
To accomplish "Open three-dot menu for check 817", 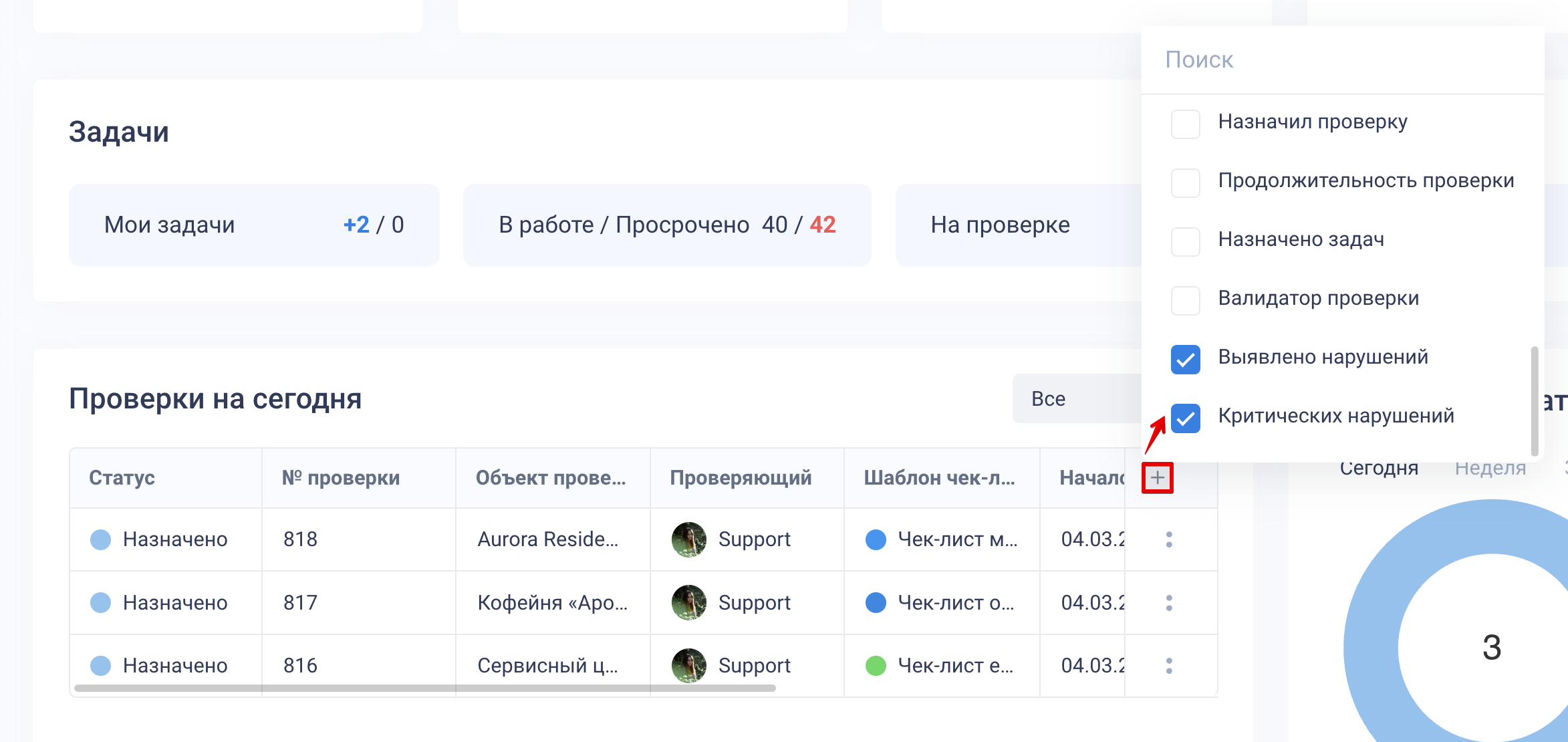I will [1169, 602].
